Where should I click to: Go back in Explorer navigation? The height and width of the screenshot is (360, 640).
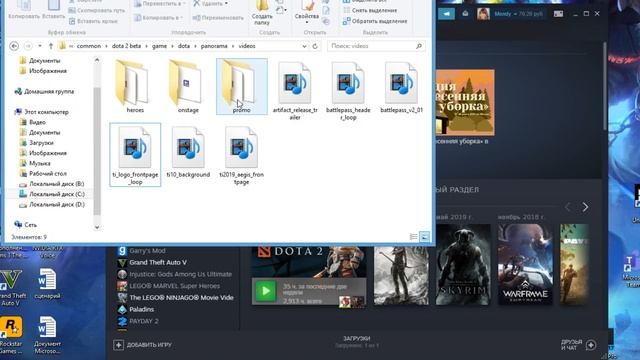(14, 46)
